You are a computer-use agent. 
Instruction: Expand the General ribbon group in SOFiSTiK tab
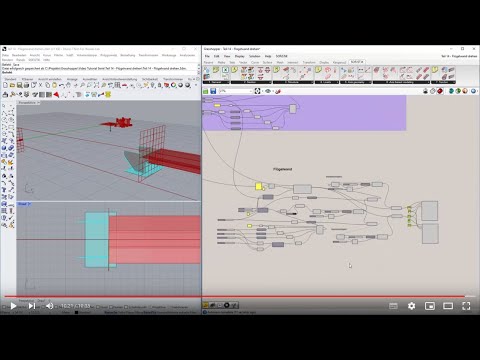(228, 82)
